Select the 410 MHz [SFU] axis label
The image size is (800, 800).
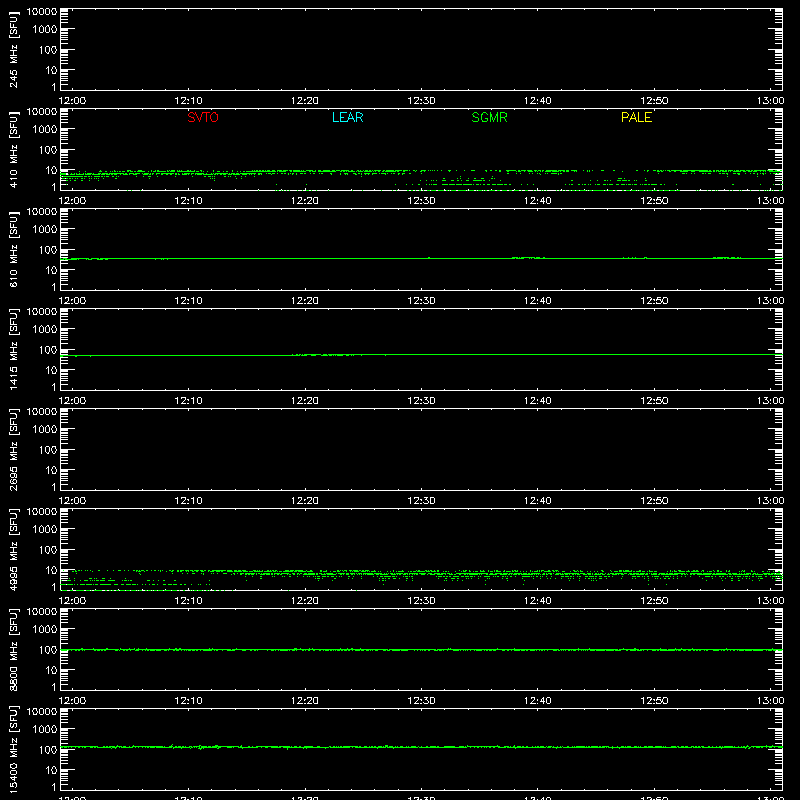point(13,149)
